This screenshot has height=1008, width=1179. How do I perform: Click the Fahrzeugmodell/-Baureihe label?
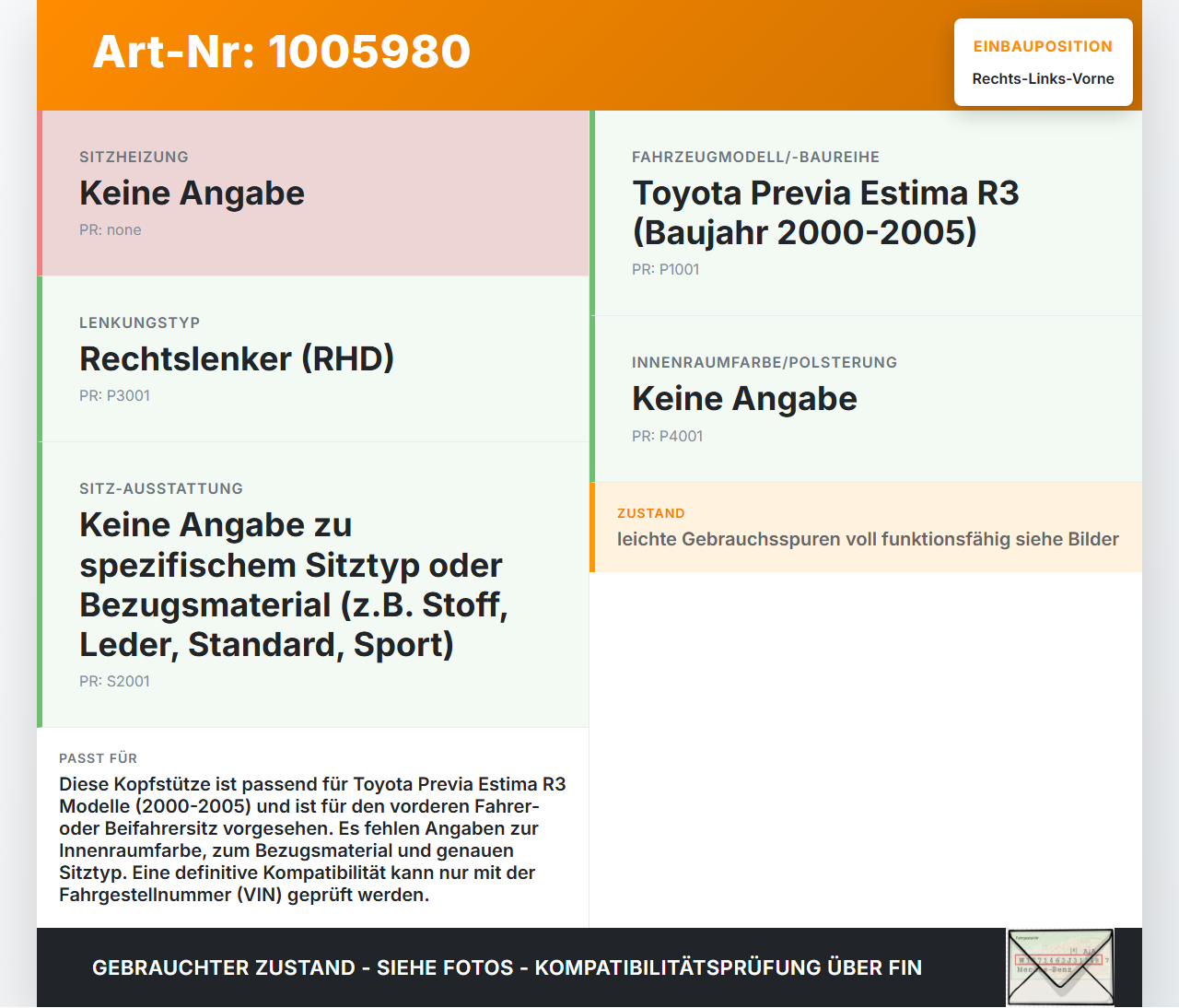tap(755, 158)
